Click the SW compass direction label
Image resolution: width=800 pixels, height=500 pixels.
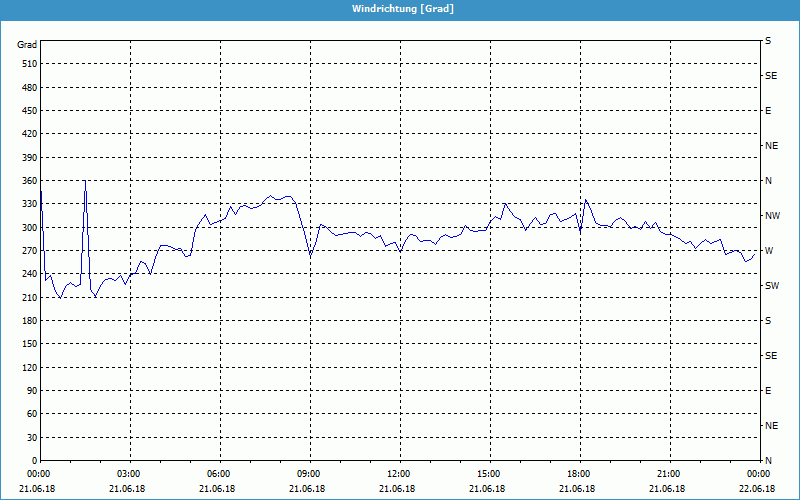pos(772,286)
